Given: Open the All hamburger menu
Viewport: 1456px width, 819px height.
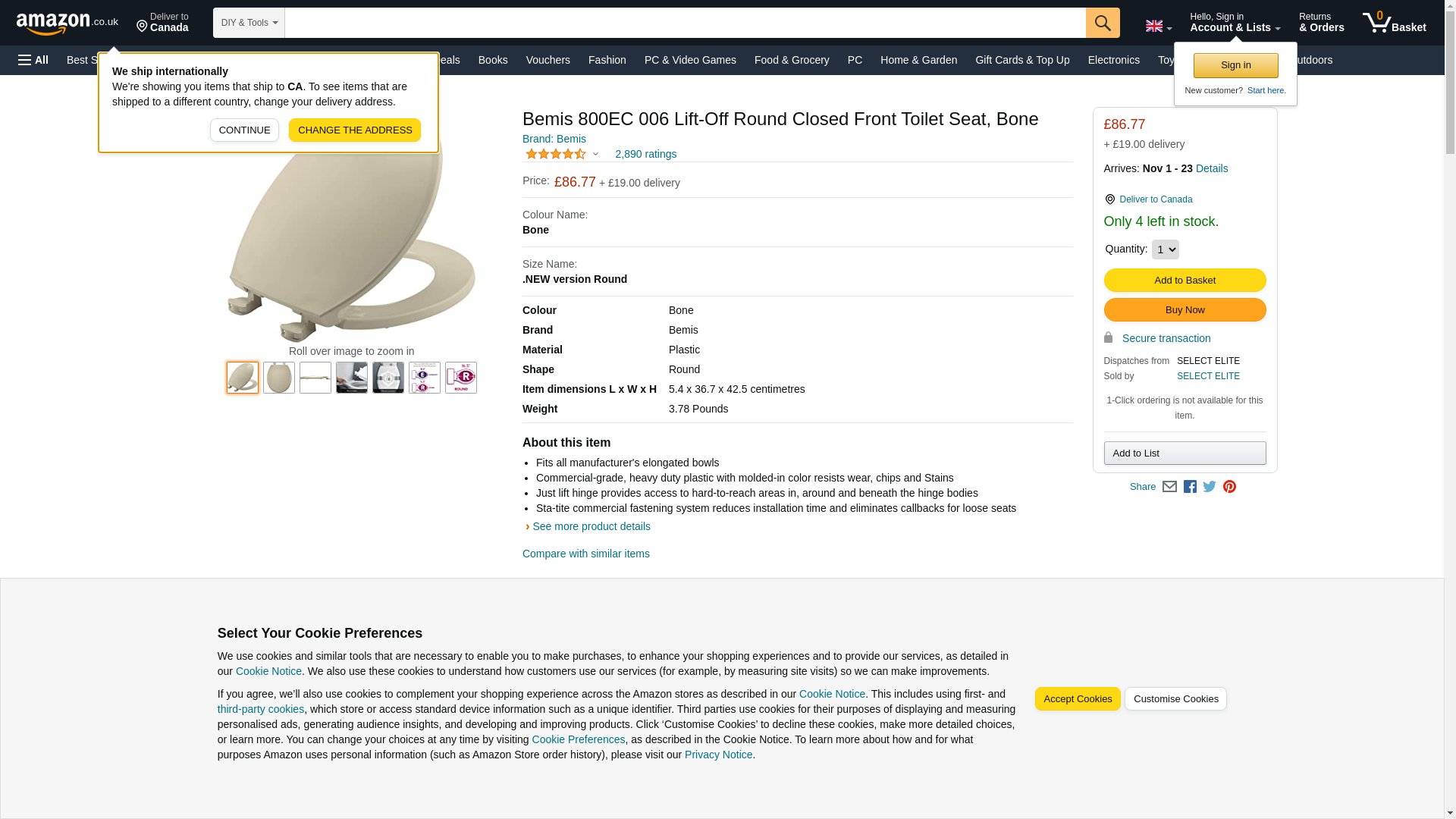Looking at the screenshot, I should tap(33, 60).
